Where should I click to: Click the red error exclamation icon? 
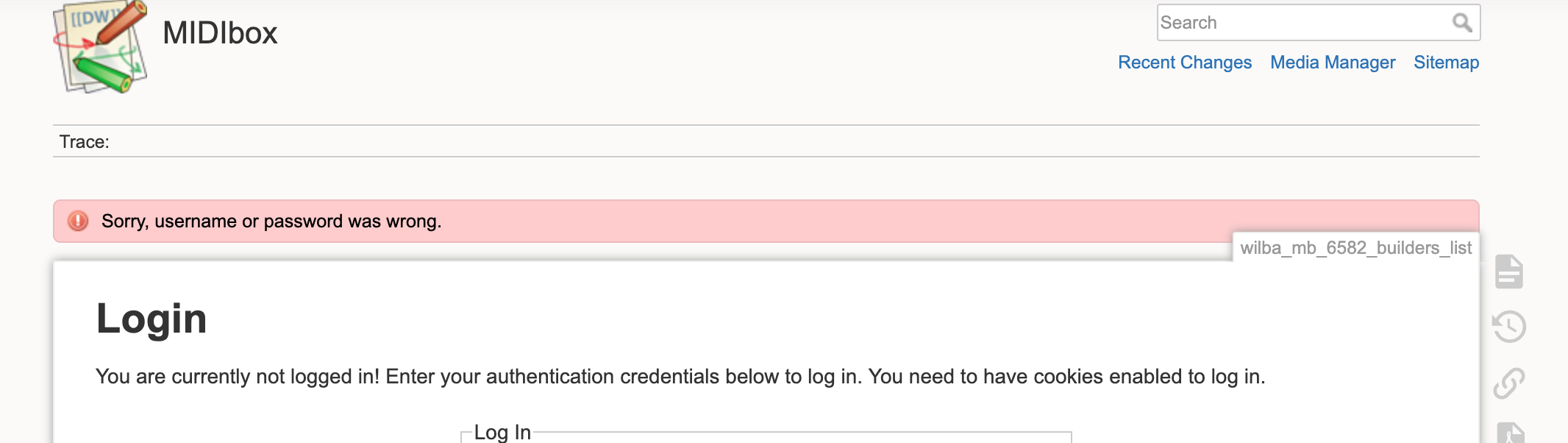point(78,221)
